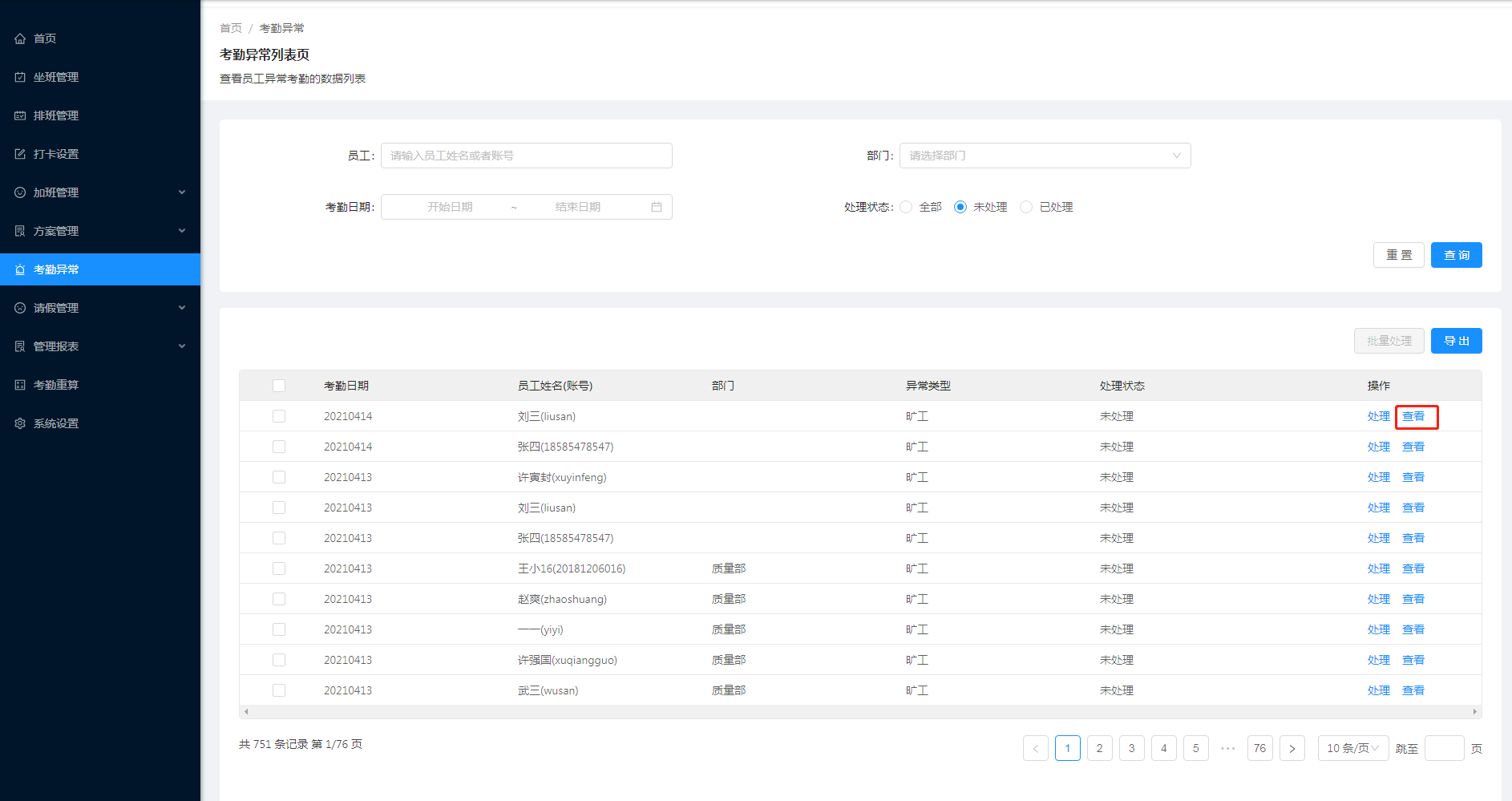Click the 考勤异常 alarm icon
The width and height of the screenshot is (1512, 801).
(x=20, y=269)
